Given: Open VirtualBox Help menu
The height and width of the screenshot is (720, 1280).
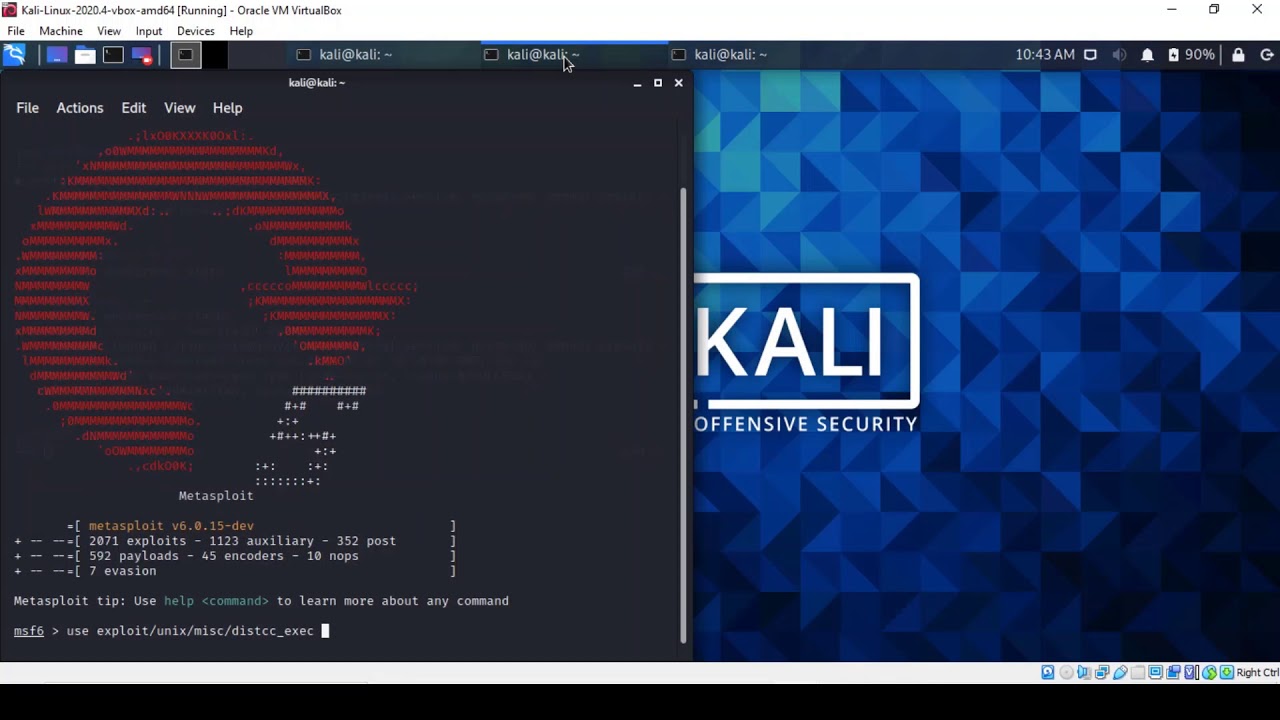Looking at the screenshot, I should pyautogui.click(x=241, y=31).
